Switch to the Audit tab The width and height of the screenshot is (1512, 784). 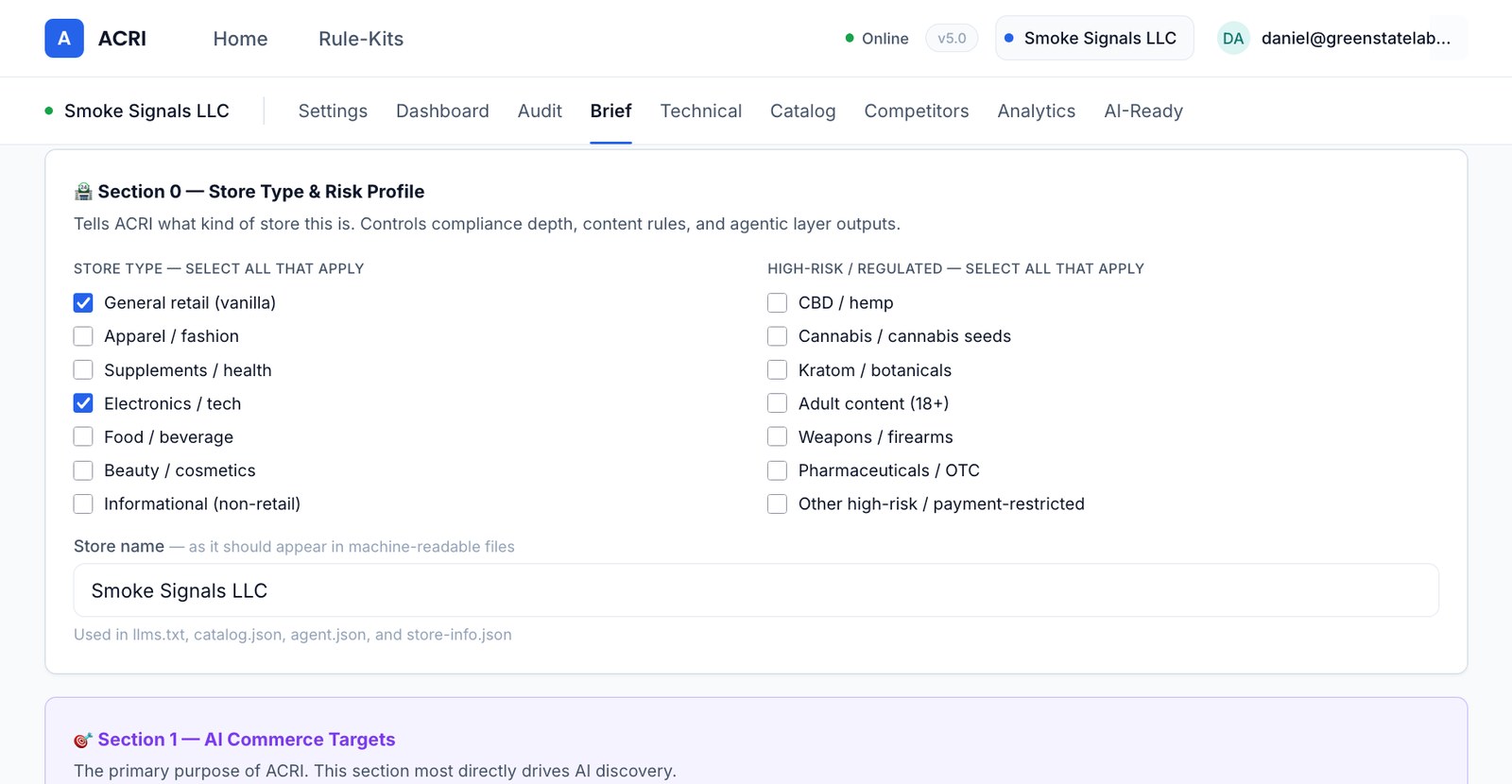(x=540, y=111)
